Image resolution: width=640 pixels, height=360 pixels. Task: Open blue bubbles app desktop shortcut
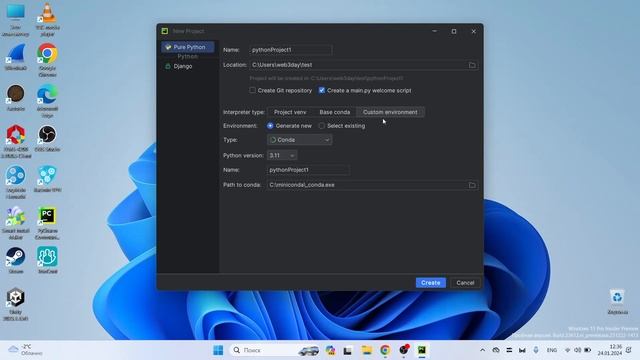16,182
